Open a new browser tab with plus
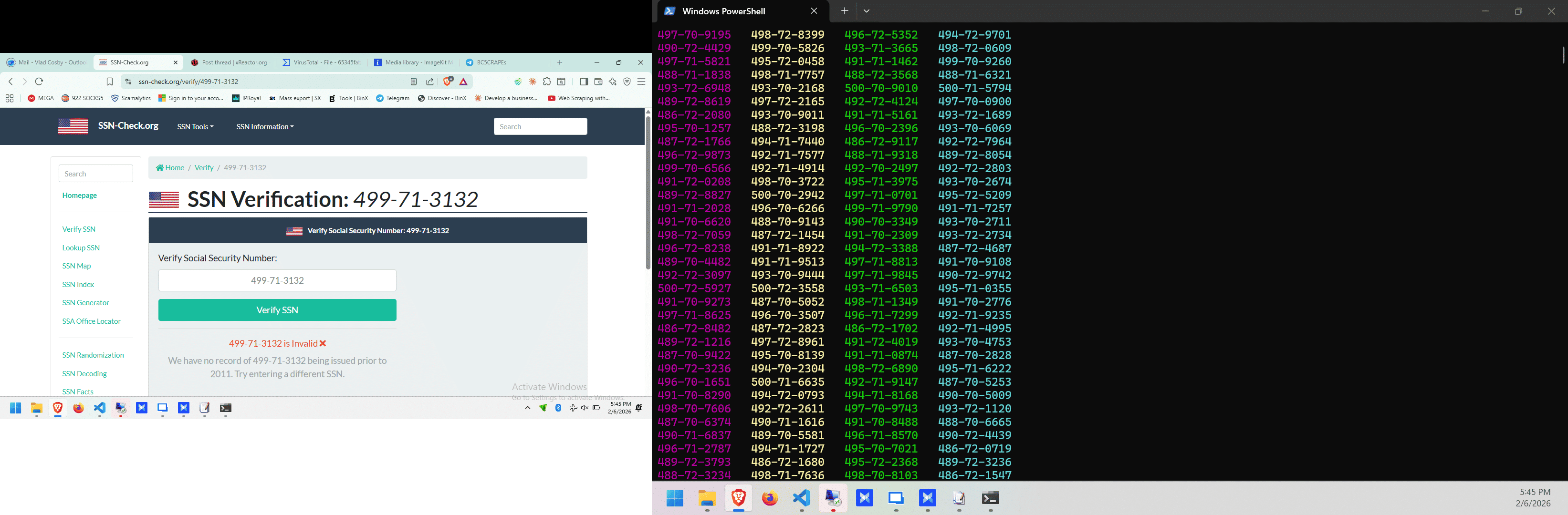Screen dimensions: 1568x515 (x=559, y=62)
